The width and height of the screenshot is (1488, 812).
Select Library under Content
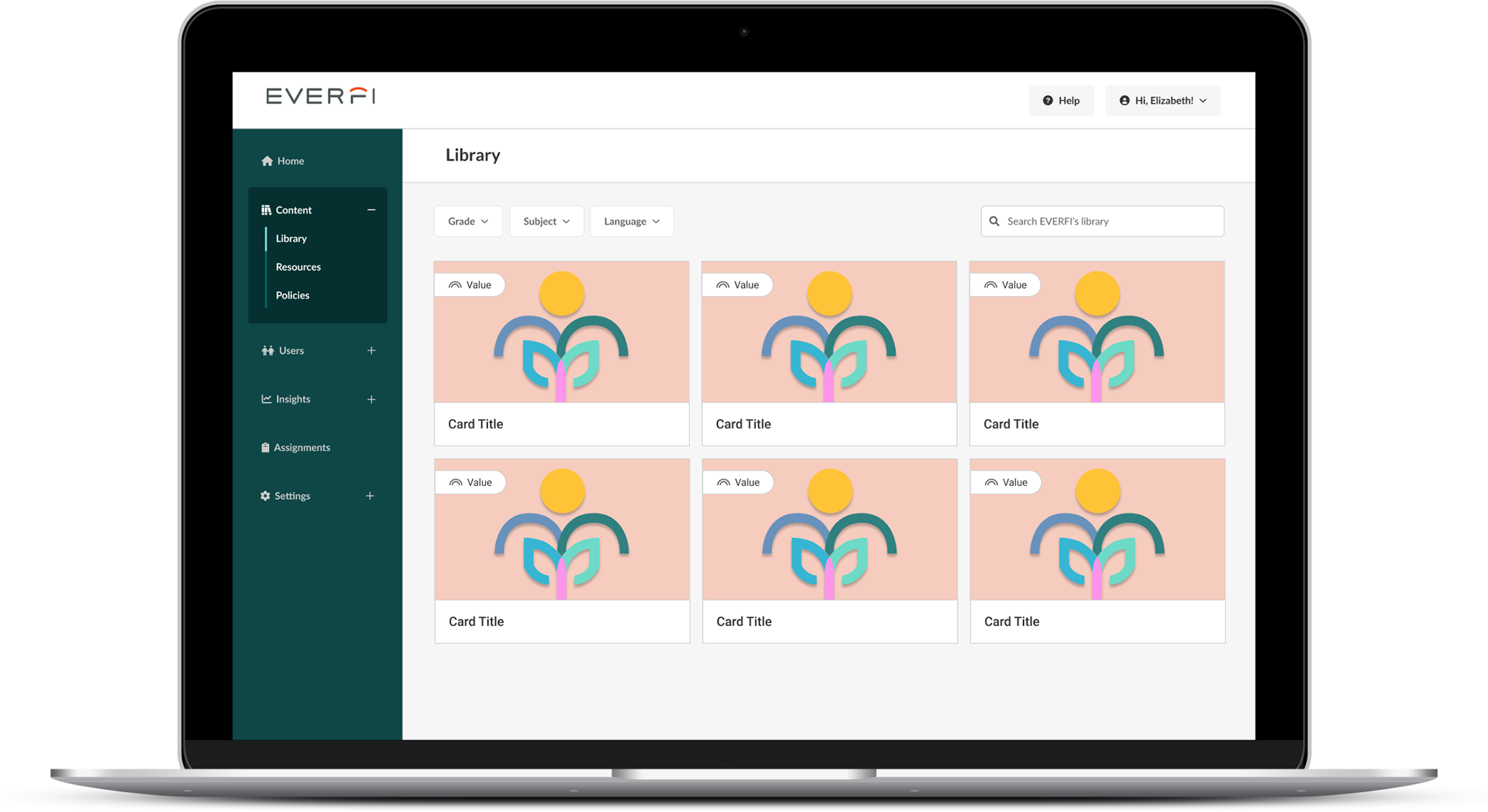[291, 239]
